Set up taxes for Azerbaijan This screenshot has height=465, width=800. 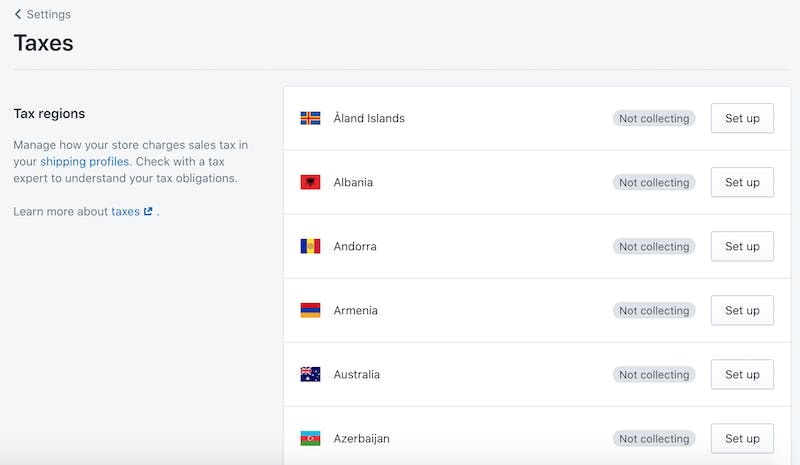pos(742,438)
